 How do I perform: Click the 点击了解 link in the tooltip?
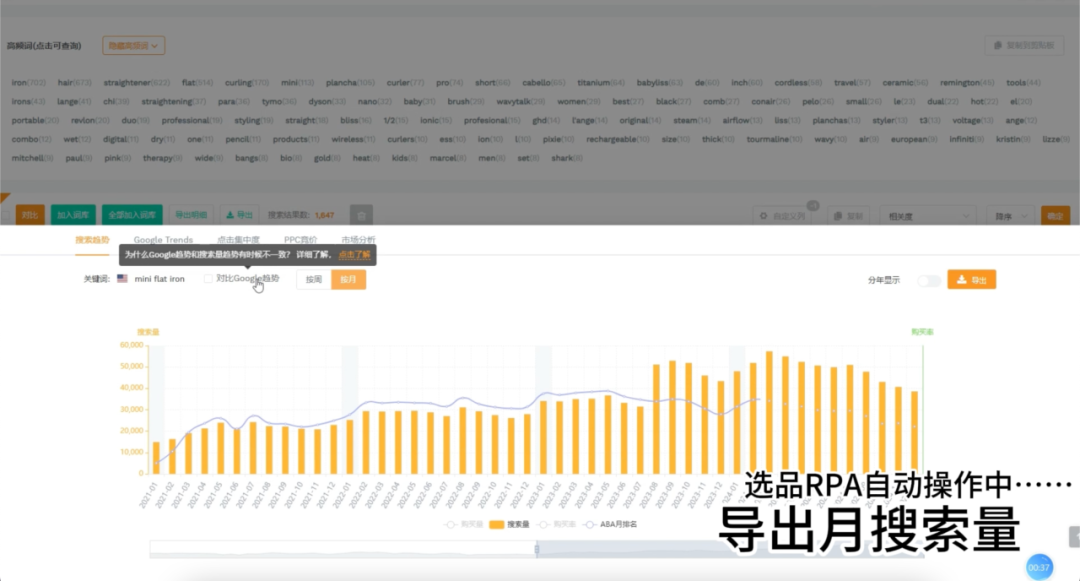point(354,255)
